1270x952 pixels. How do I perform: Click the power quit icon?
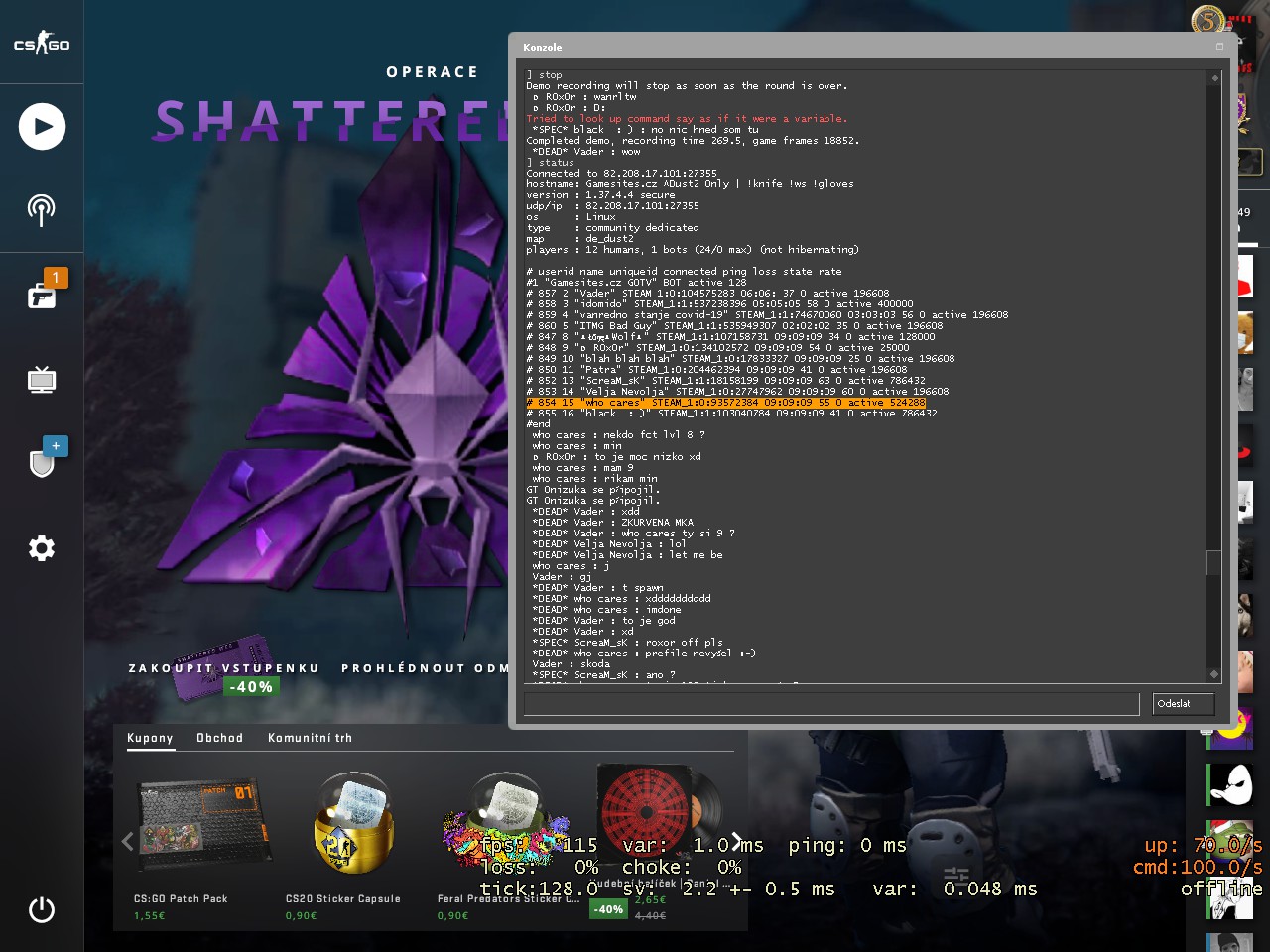tap(42, 909)
